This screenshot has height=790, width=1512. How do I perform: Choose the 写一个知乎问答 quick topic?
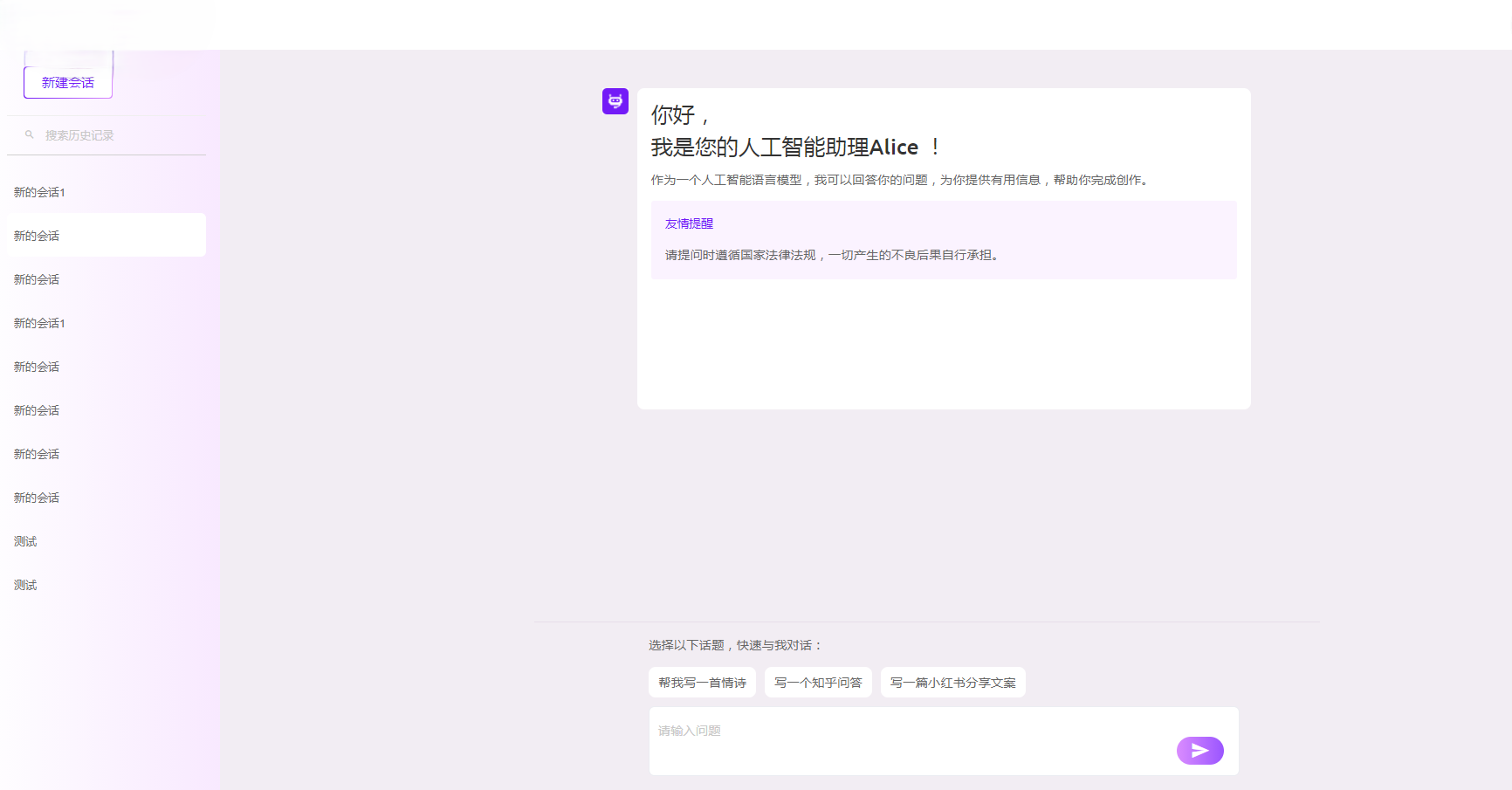pyautogui.click(x=818, y=683)
